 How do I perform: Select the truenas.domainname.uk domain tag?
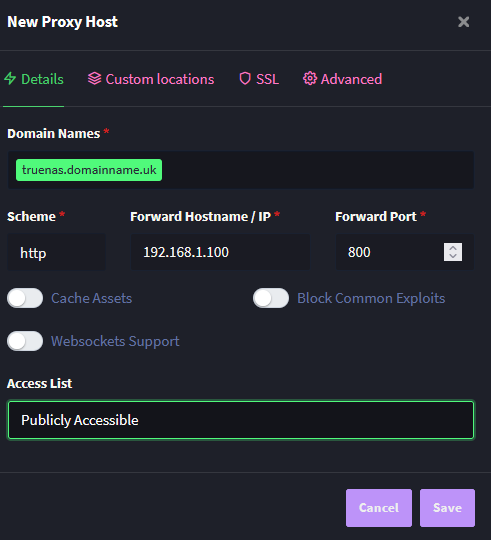pos(89,170)
